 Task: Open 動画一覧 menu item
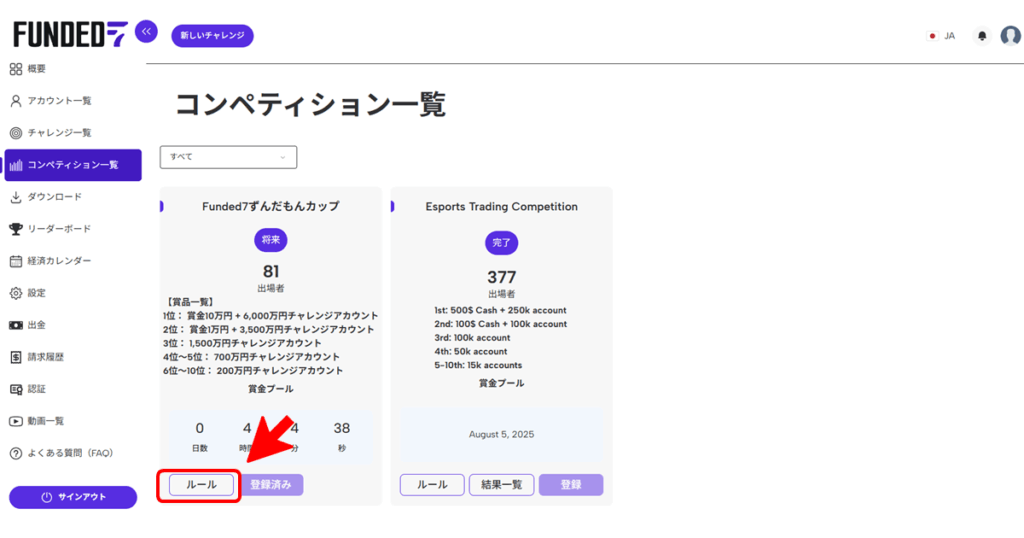(x=46, y=421)
